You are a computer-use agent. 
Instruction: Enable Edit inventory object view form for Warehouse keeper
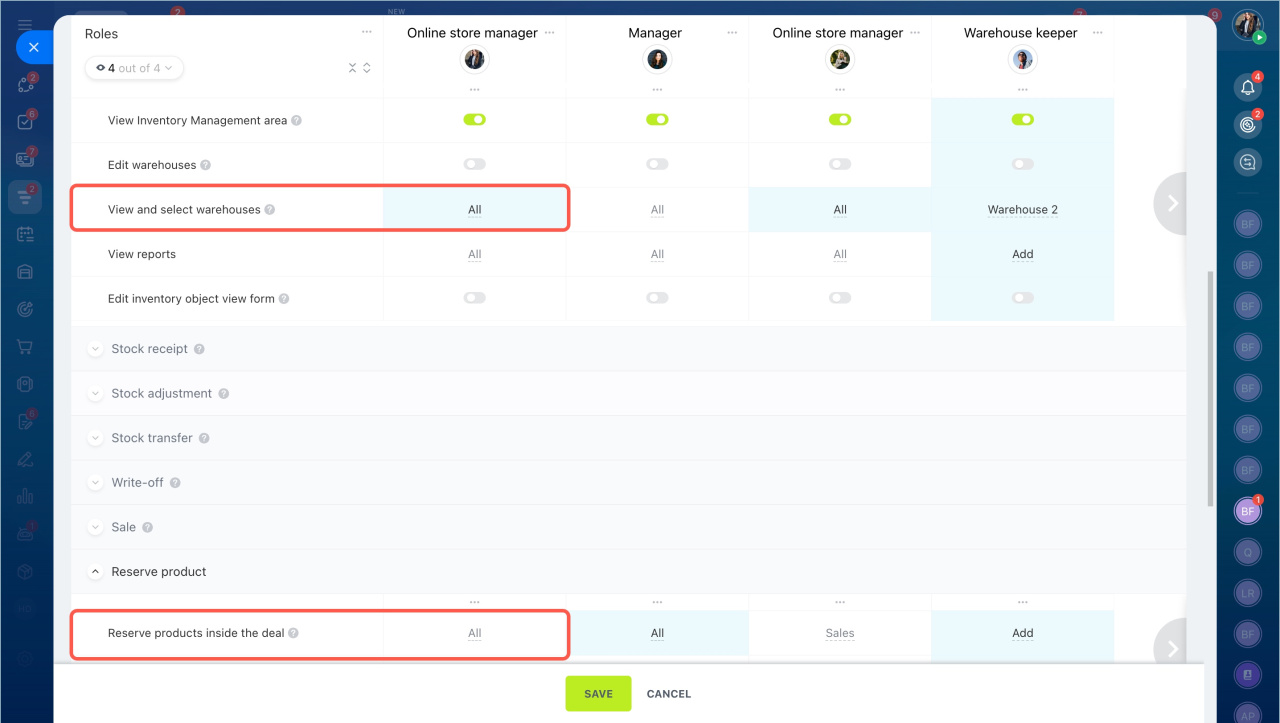[1022, 298]
